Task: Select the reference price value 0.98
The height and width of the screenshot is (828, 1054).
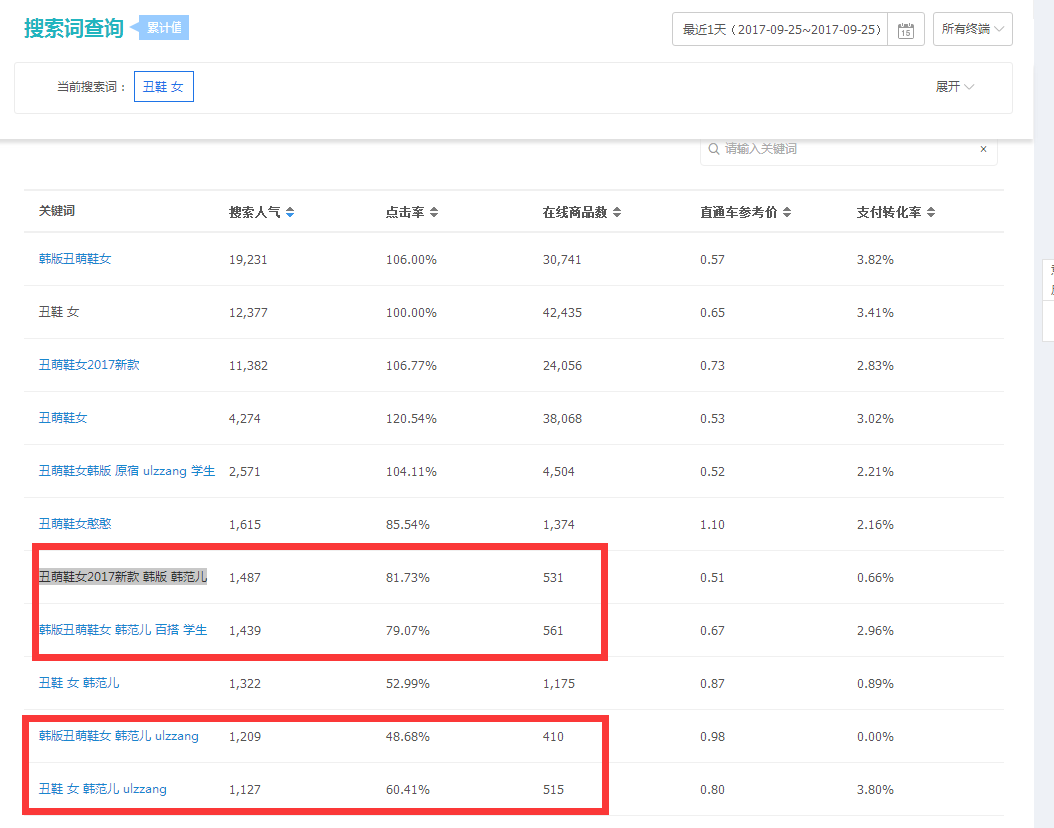Action: [713, 737]
